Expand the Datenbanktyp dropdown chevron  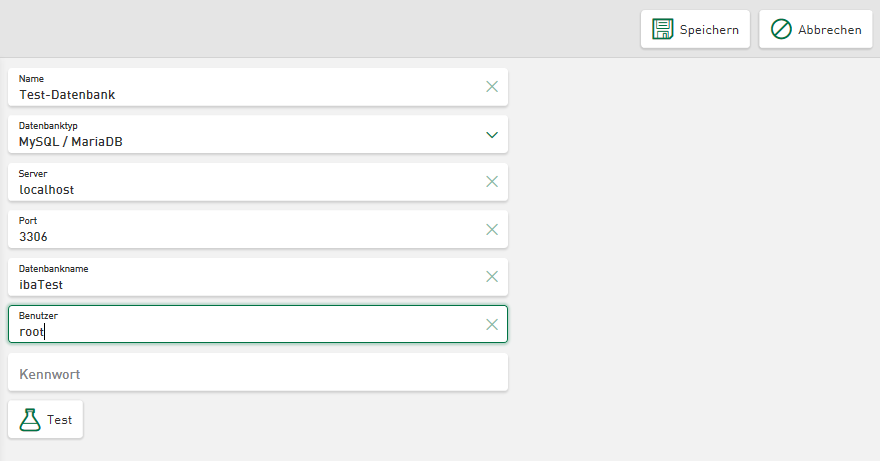[x=491, y=134]
